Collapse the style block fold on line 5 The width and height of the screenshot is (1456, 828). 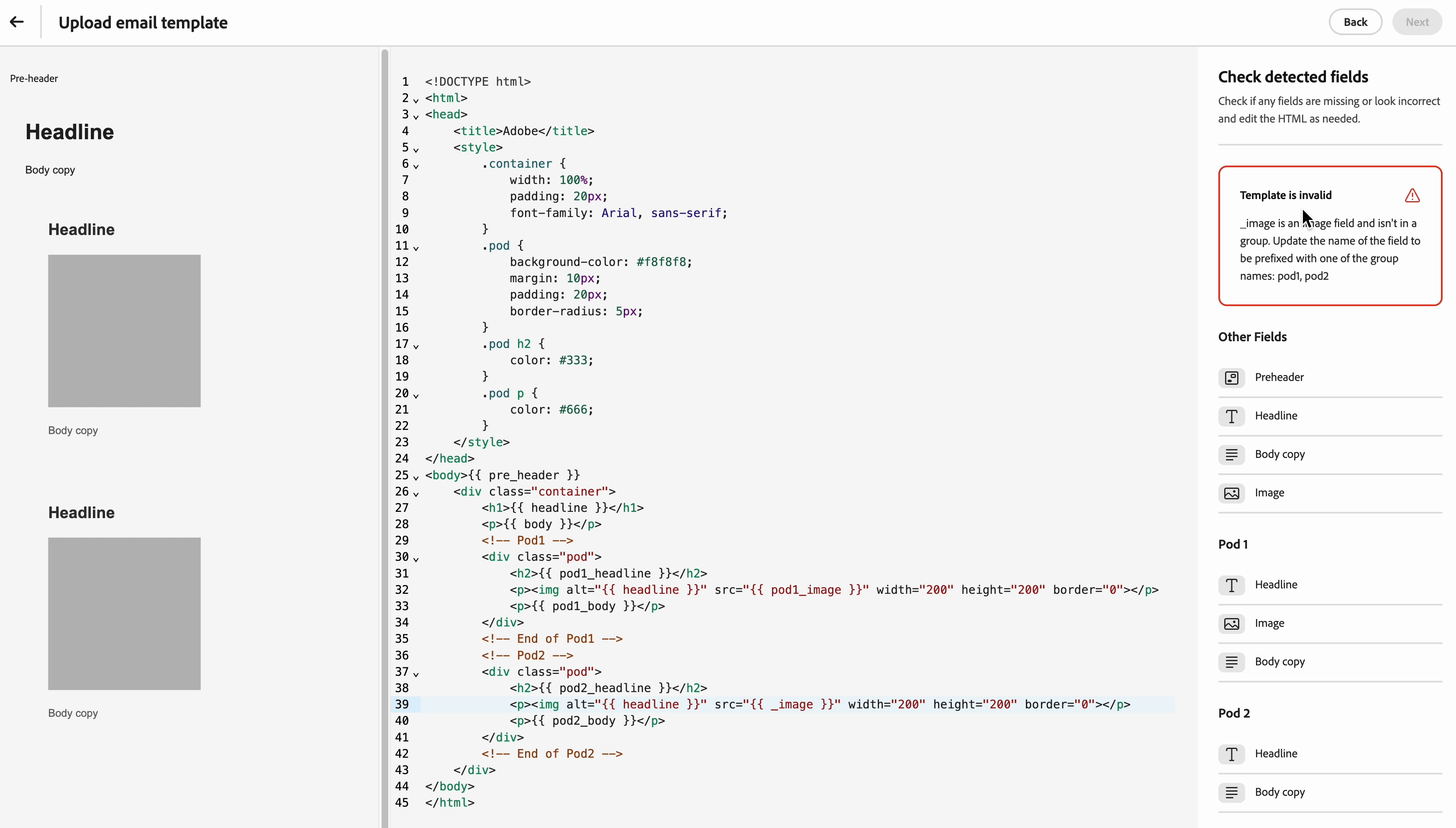(x=416, y=150)
